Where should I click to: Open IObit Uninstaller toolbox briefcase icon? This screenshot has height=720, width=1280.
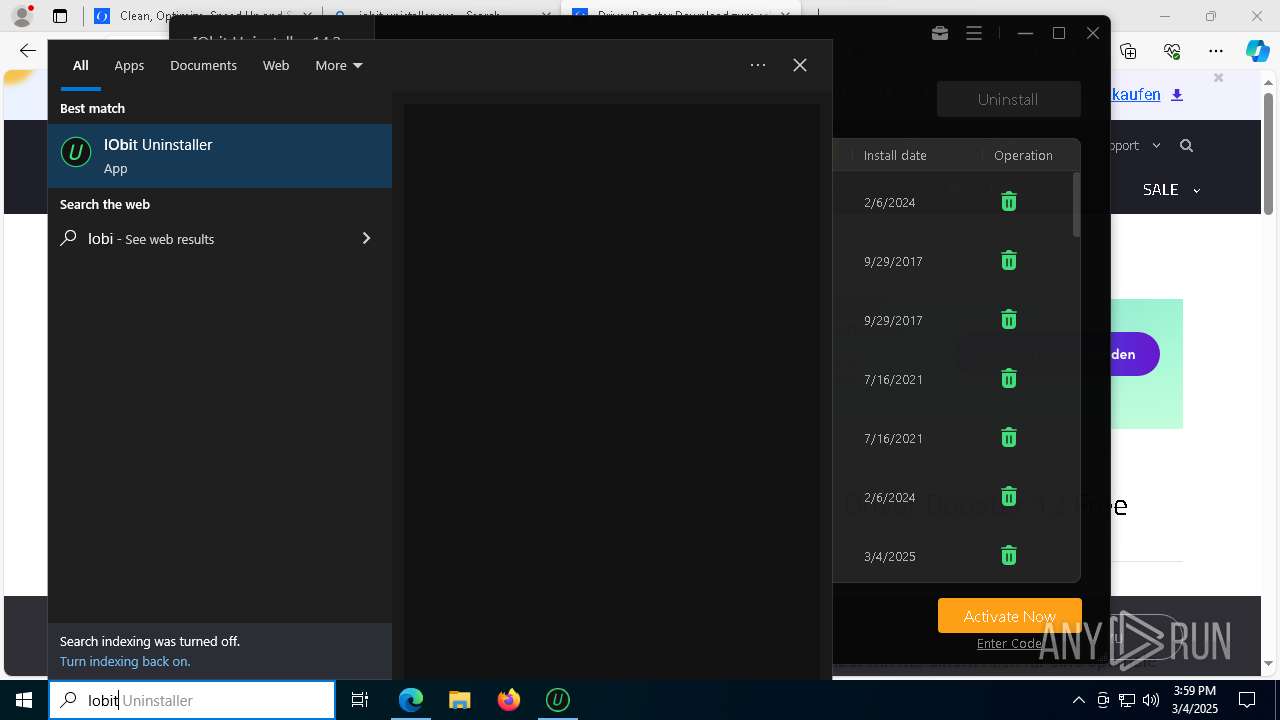[x=940, y=33]
